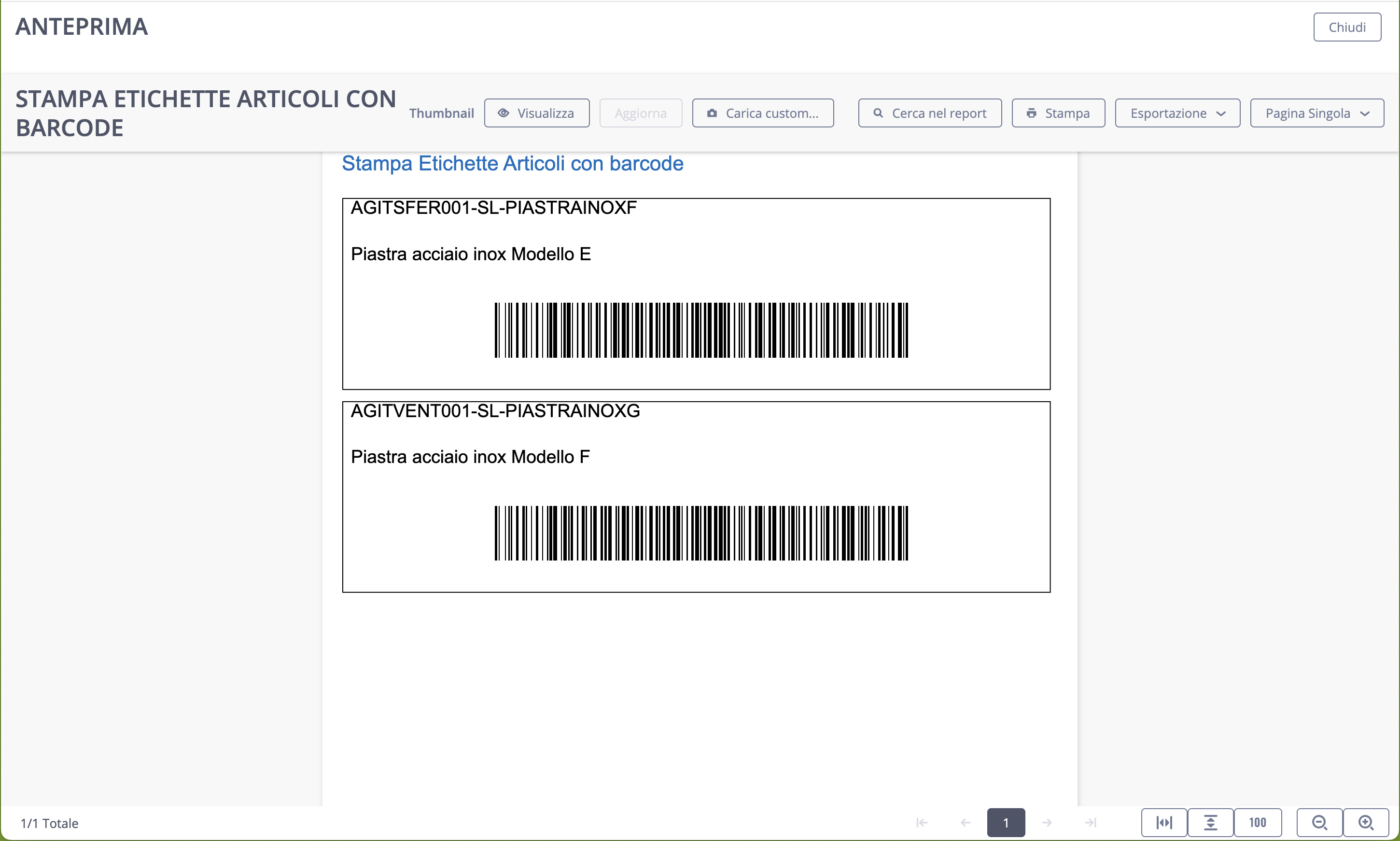Click the fit-to-width icon
The image size is (1400, 841).
click(1164, 822)
